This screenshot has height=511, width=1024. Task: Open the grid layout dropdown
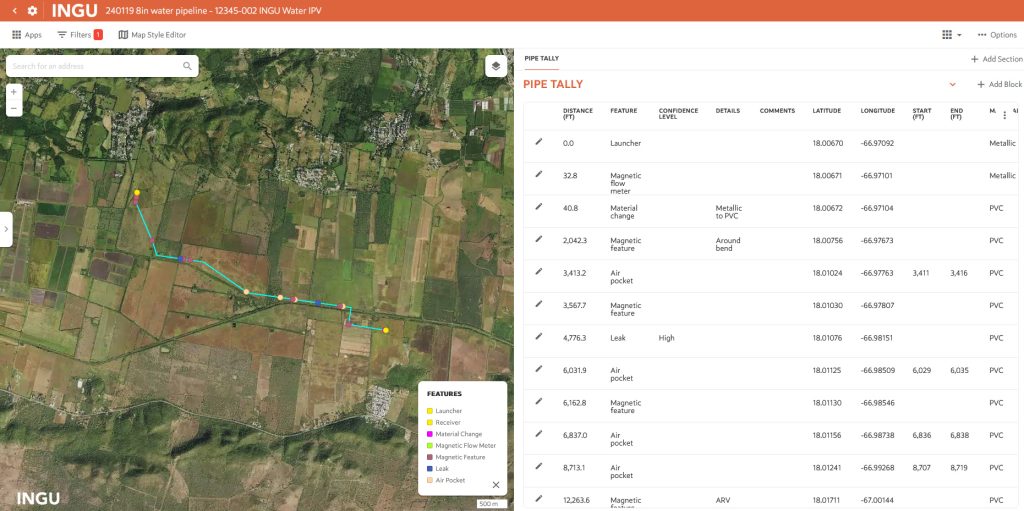952,35
